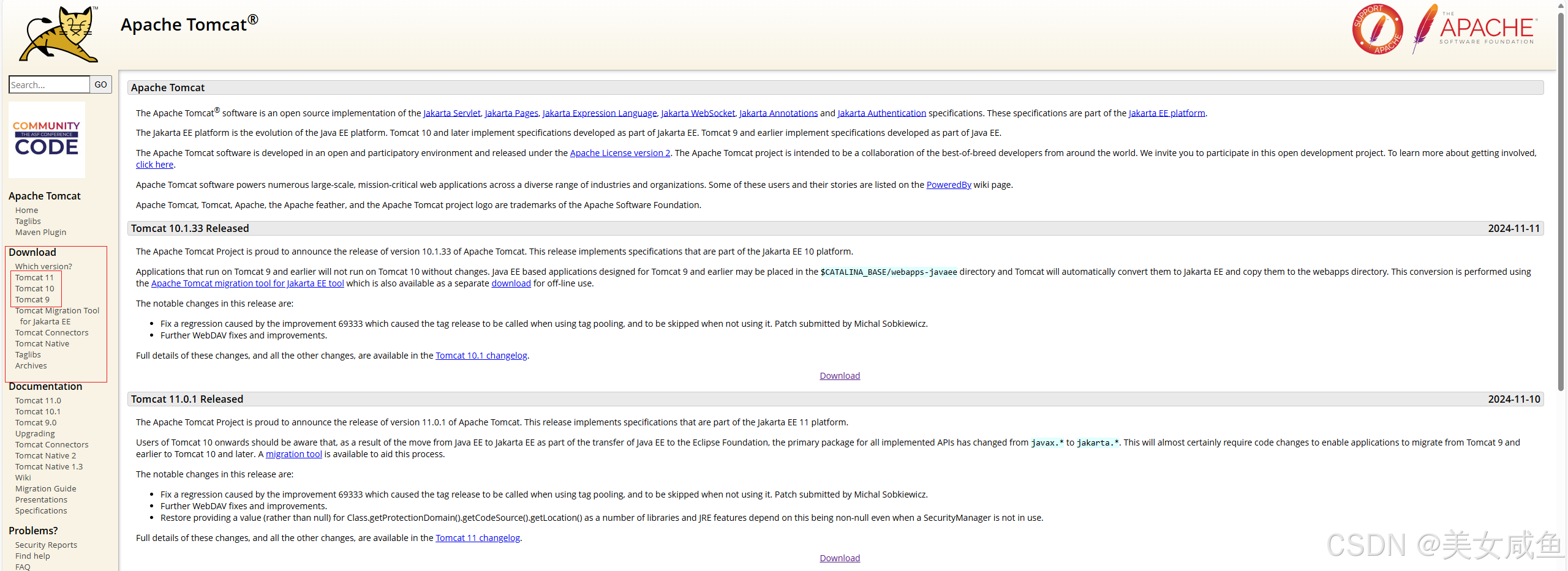Screen dimensions: 1568x571
Task: Follow the Jakarta Authentication link
Action: (x=882, y=113)
